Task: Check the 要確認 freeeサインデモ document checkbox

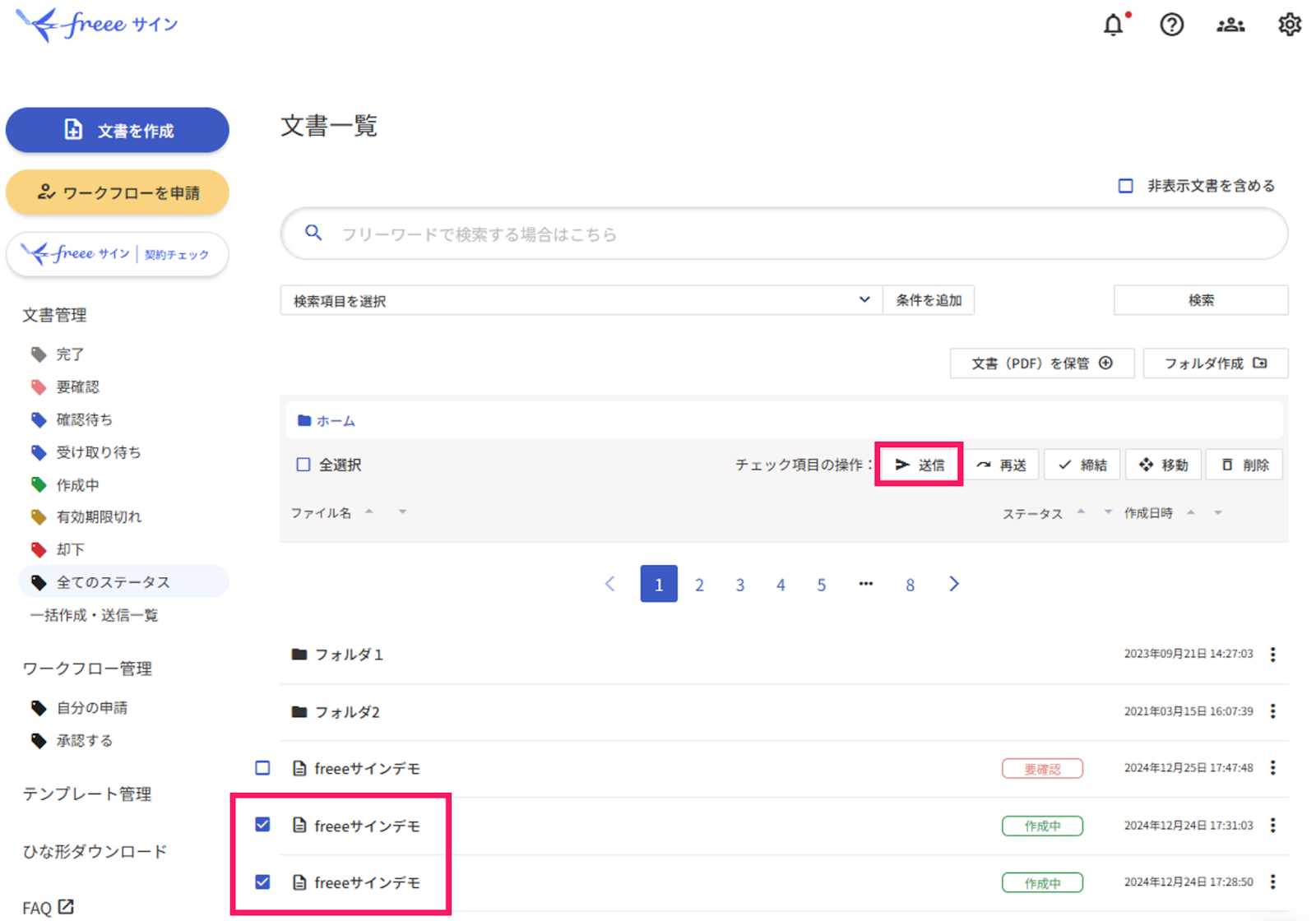Action: (x=262, y=768)
